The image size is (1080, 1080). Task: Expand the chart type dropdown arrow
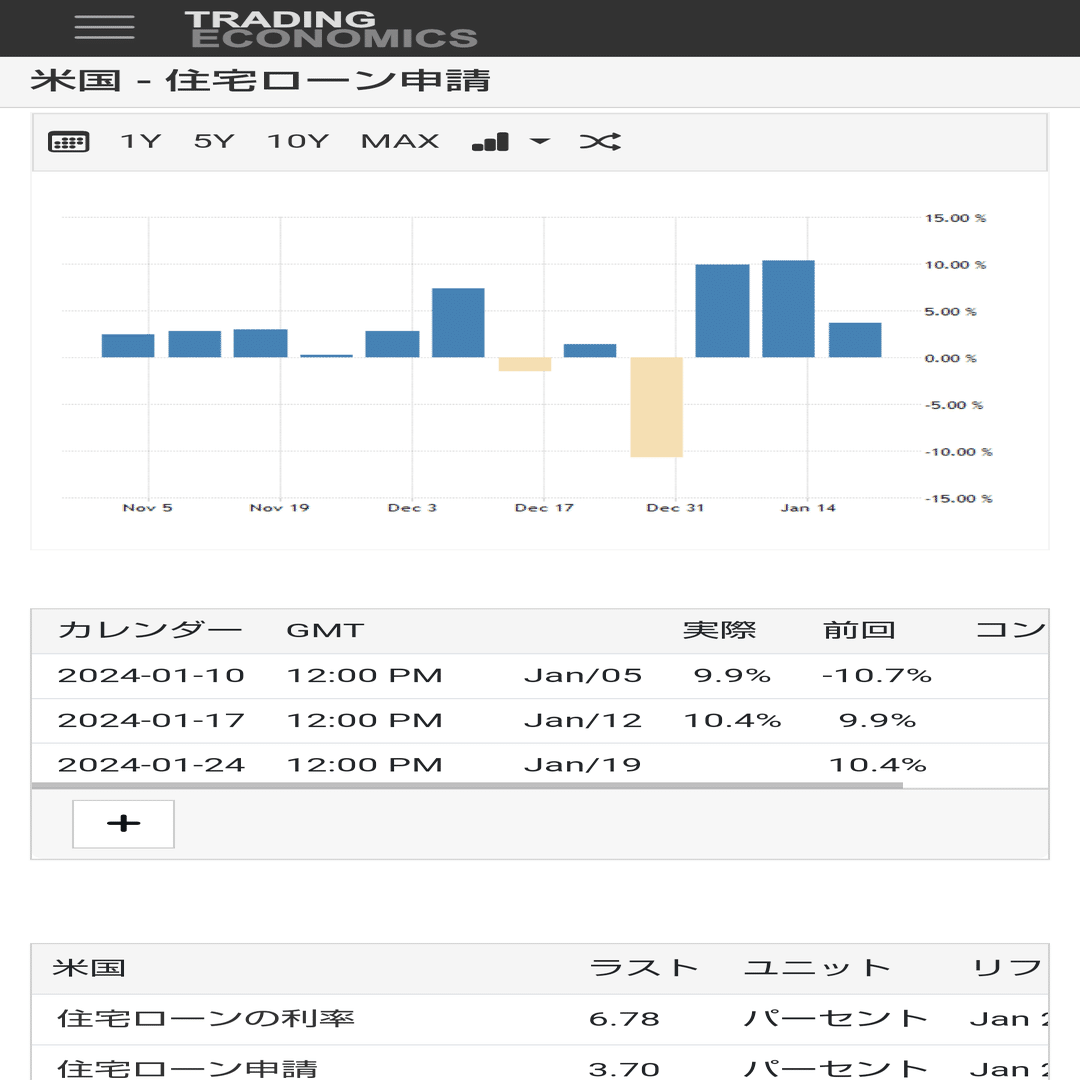click(x=539, y=141)
